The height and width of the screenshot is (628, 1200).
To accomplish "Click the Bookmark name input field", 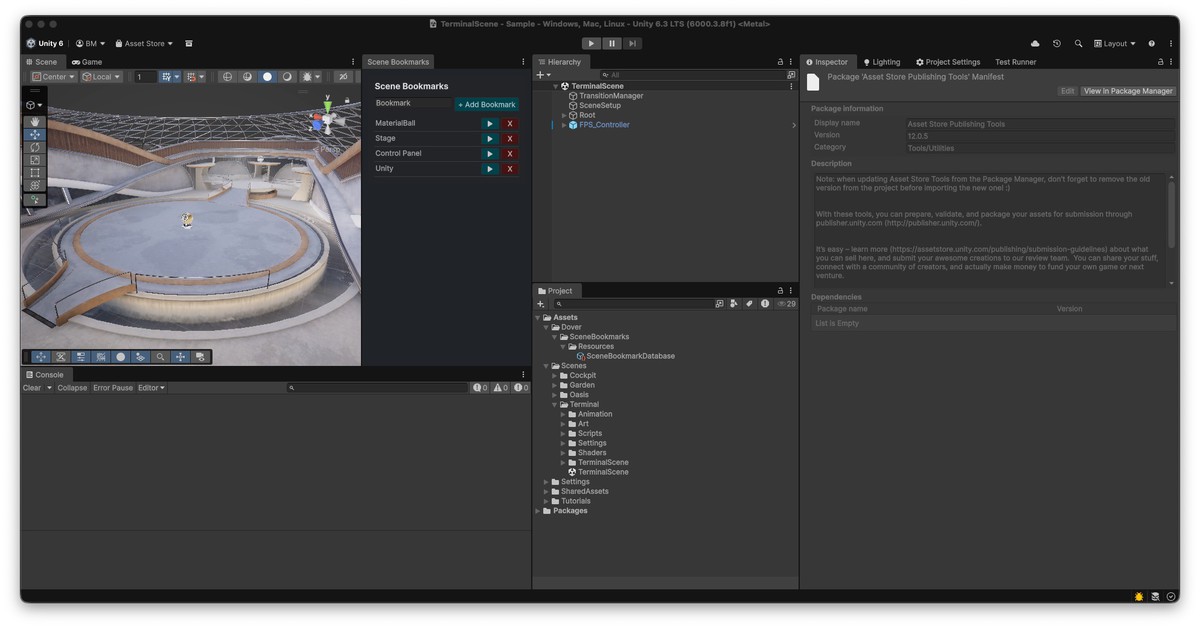I will pos(413,103).
